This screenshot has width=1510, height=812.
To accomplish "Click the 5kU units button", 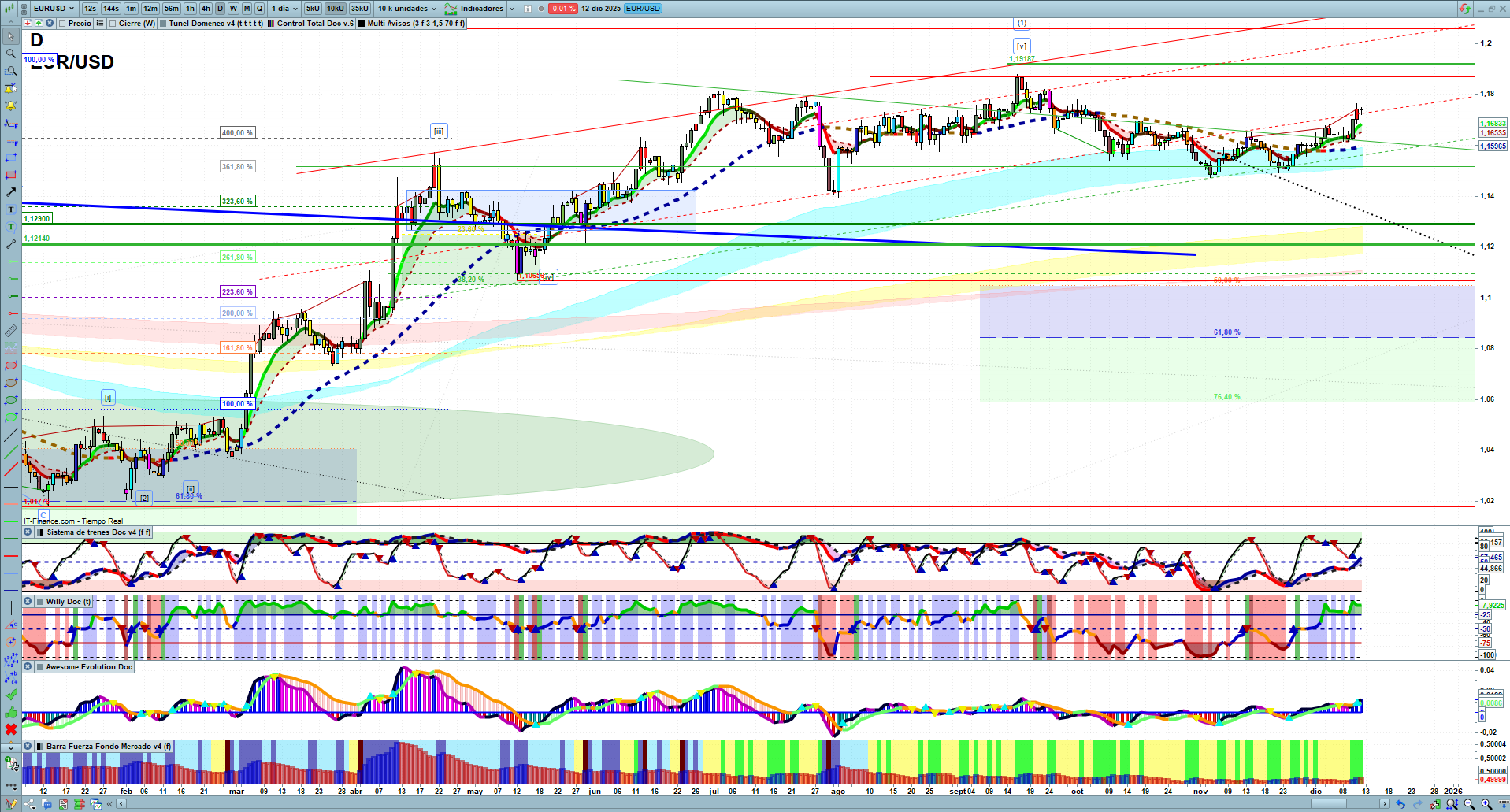I will pyautogui.click(x=313, y=9).
